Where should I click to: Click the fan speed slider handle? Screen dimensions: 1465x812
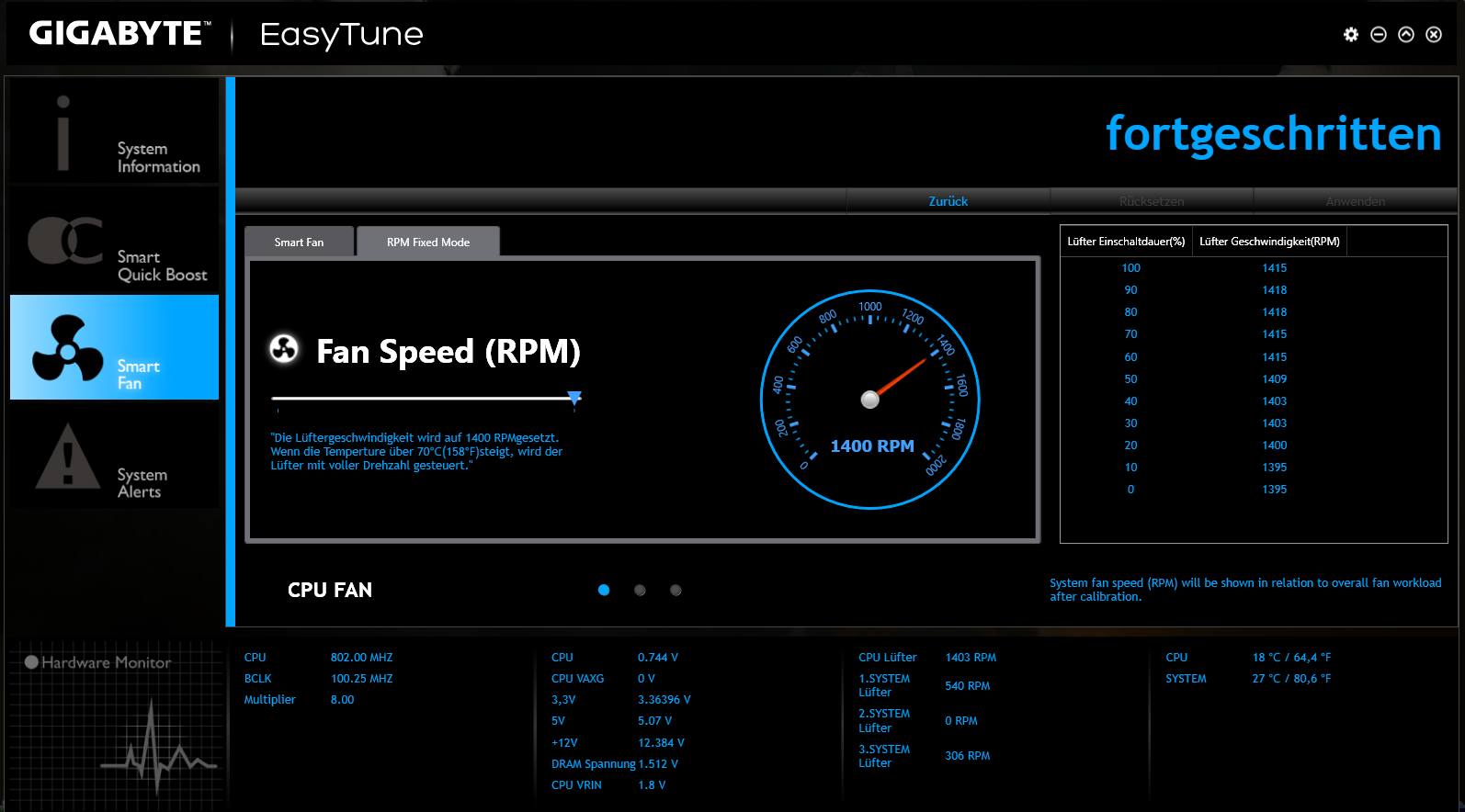pos(574,398)
